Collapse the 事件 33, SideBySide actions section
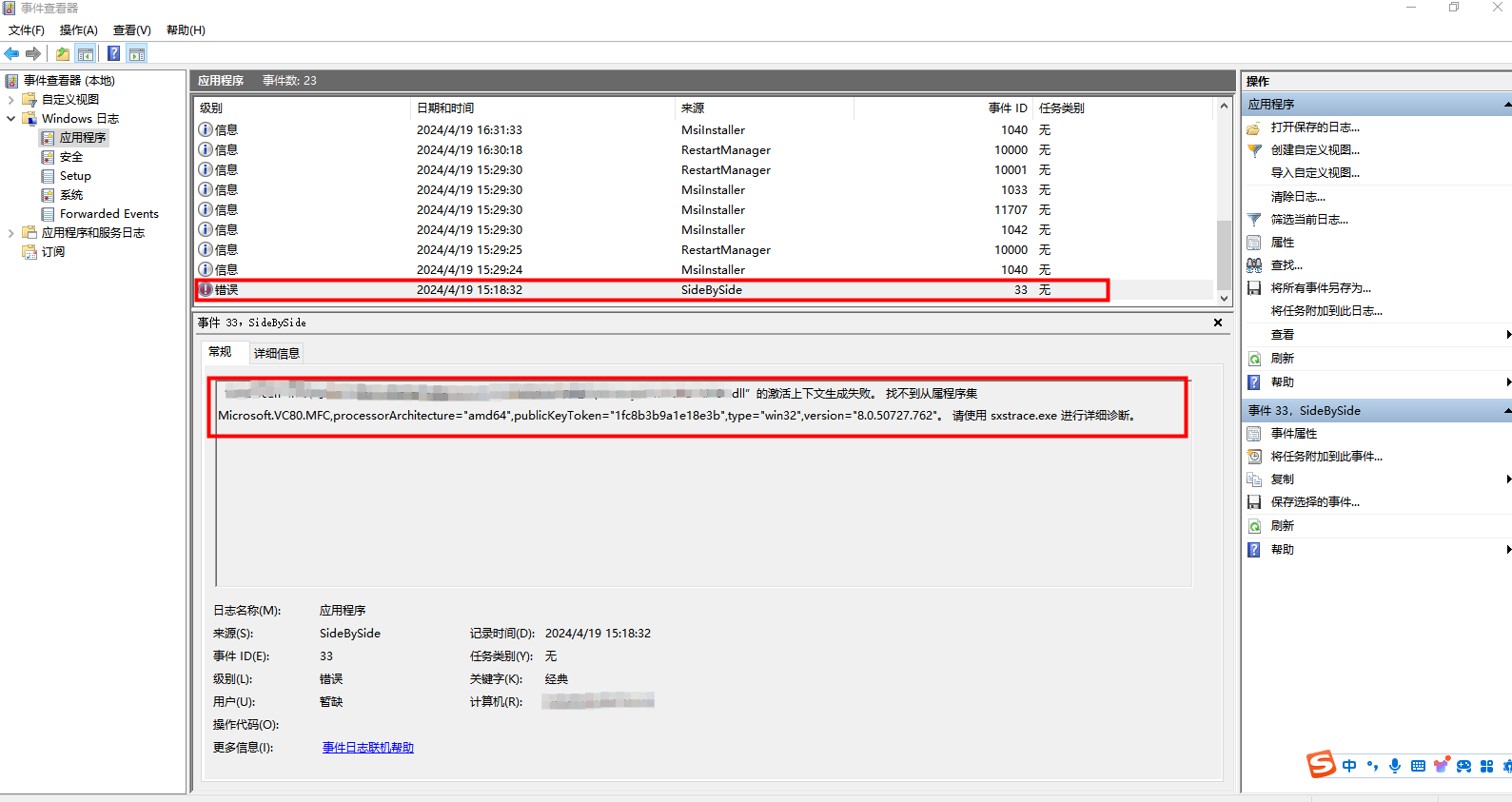This screenshot has height=802, width=1512. (x=1507, y=410)
